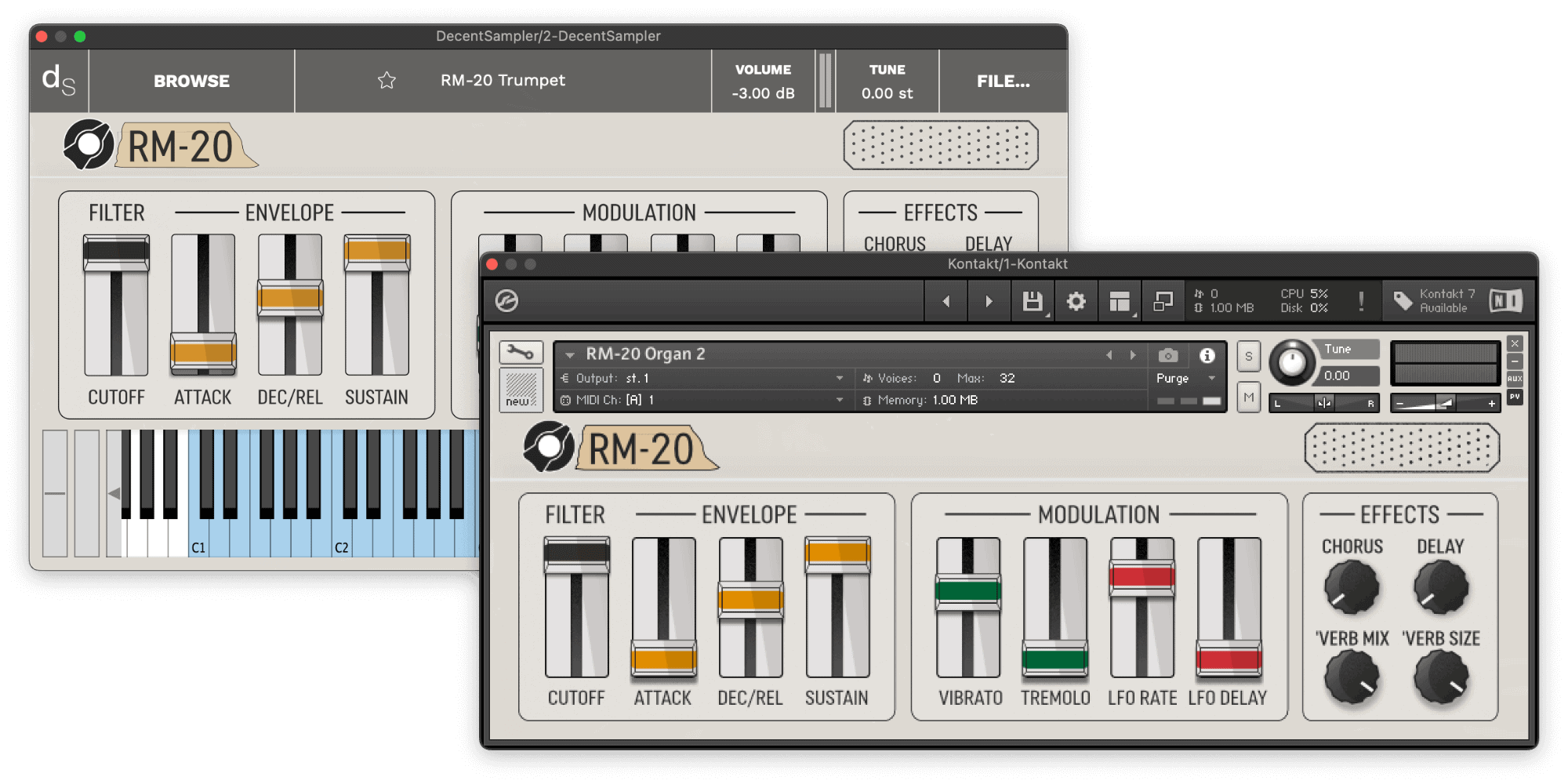Click the camera snapshot icon
1568x784 pixels.
(1167, 355)
